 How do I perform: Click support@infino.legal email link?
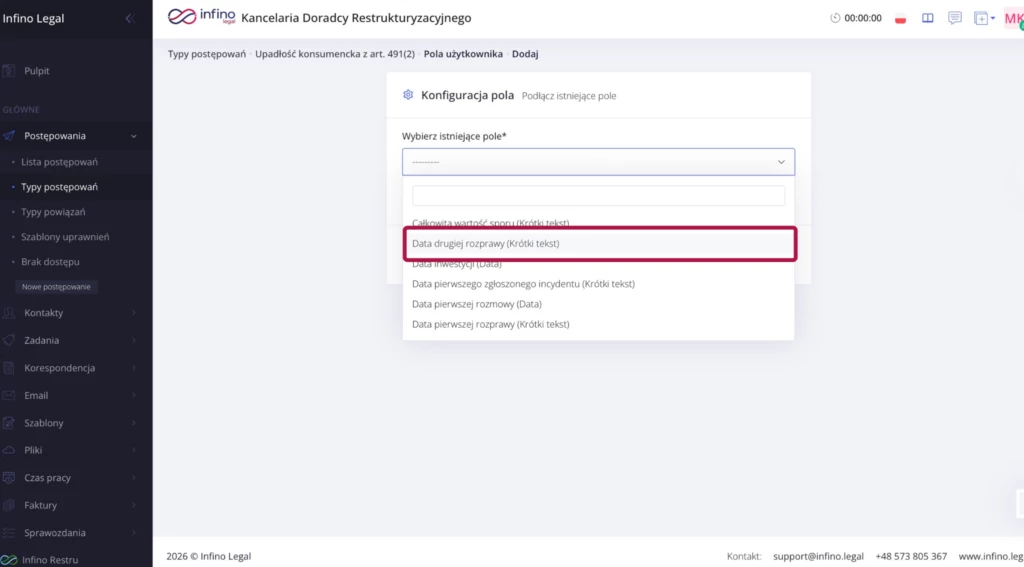(x=818, y=557)
